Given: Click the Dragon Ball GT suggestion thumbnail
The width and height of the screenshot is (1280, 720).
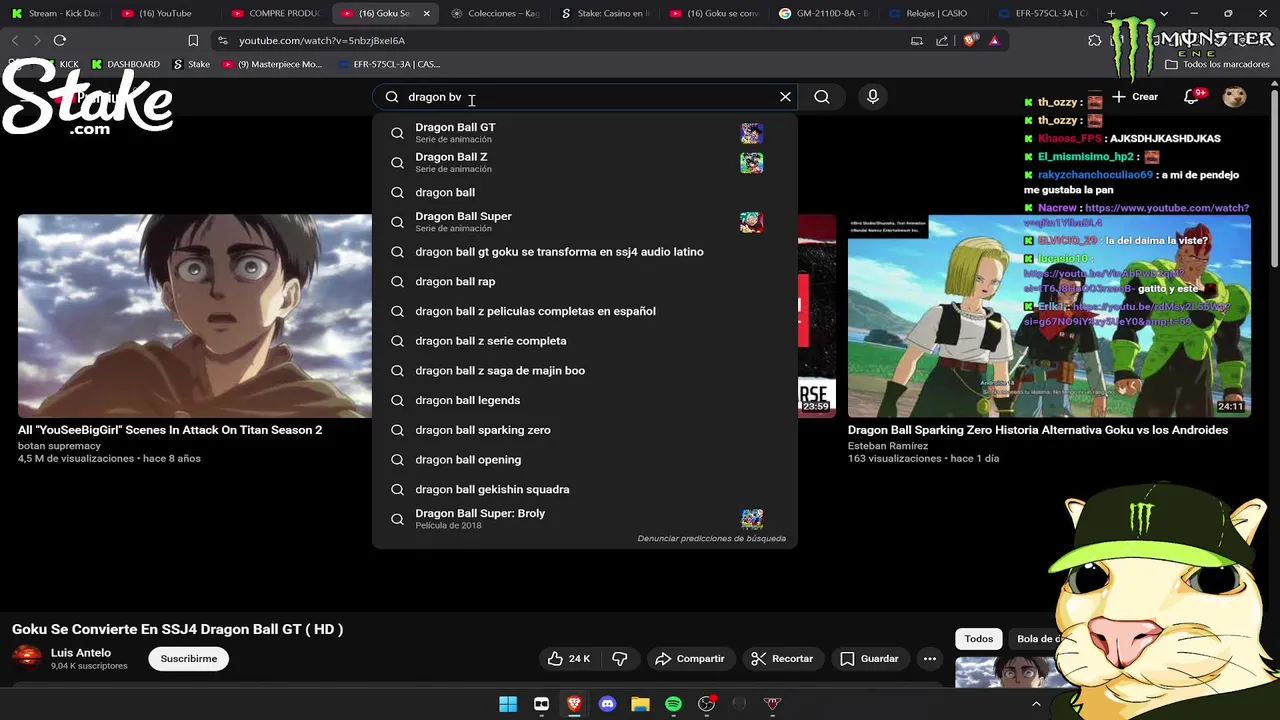Looking at the screenshot, I should (x=752, y=133).
